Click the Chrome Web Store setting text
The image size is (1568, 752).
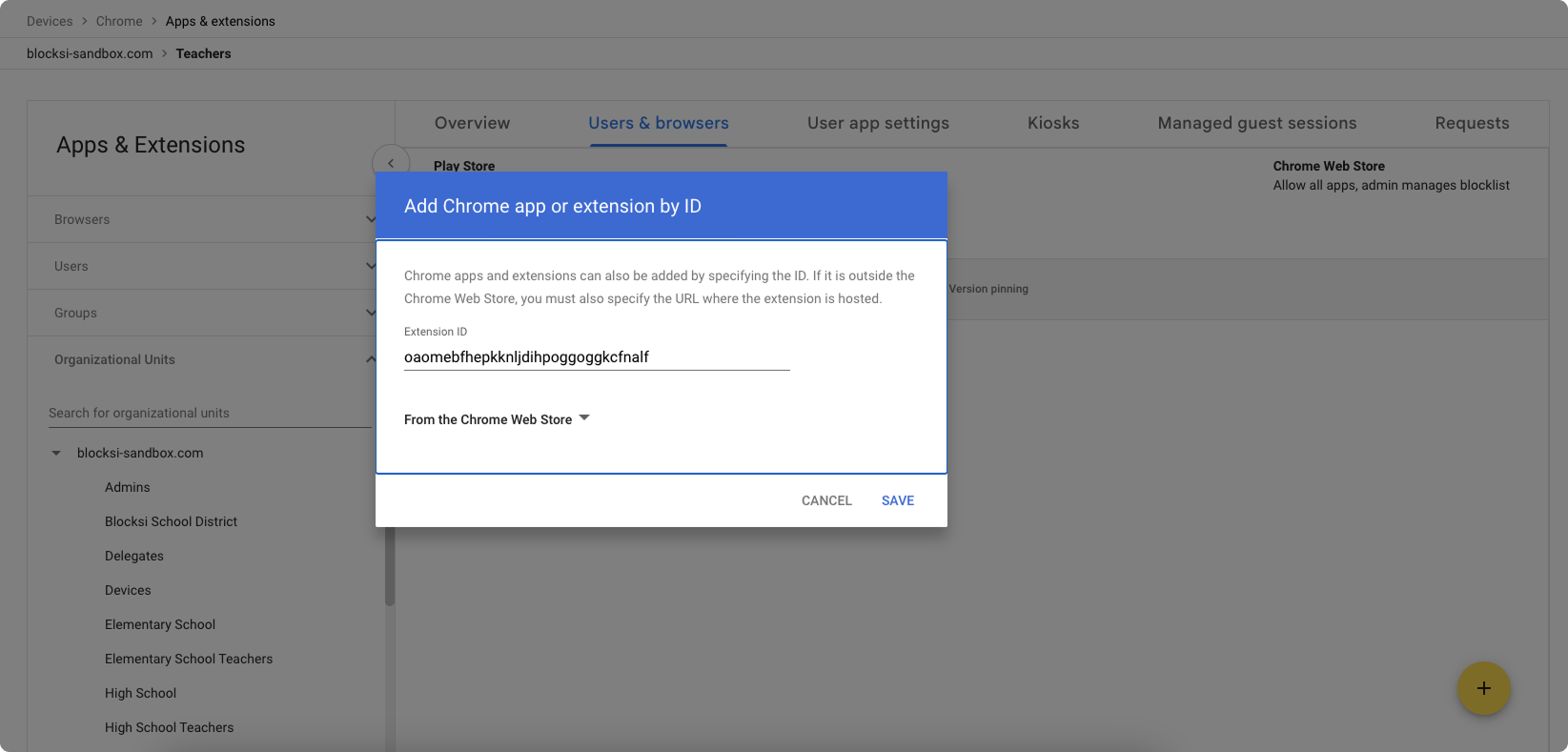tap(1329, 166)
